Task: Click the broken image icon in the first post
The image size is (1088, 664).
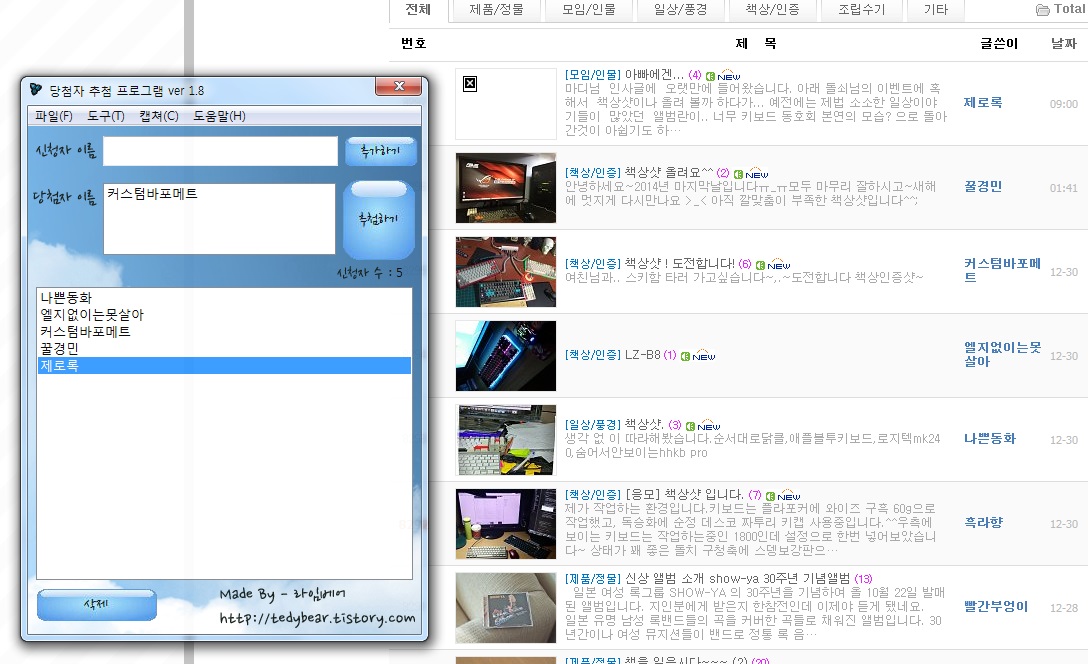Action: click(470, 84)
